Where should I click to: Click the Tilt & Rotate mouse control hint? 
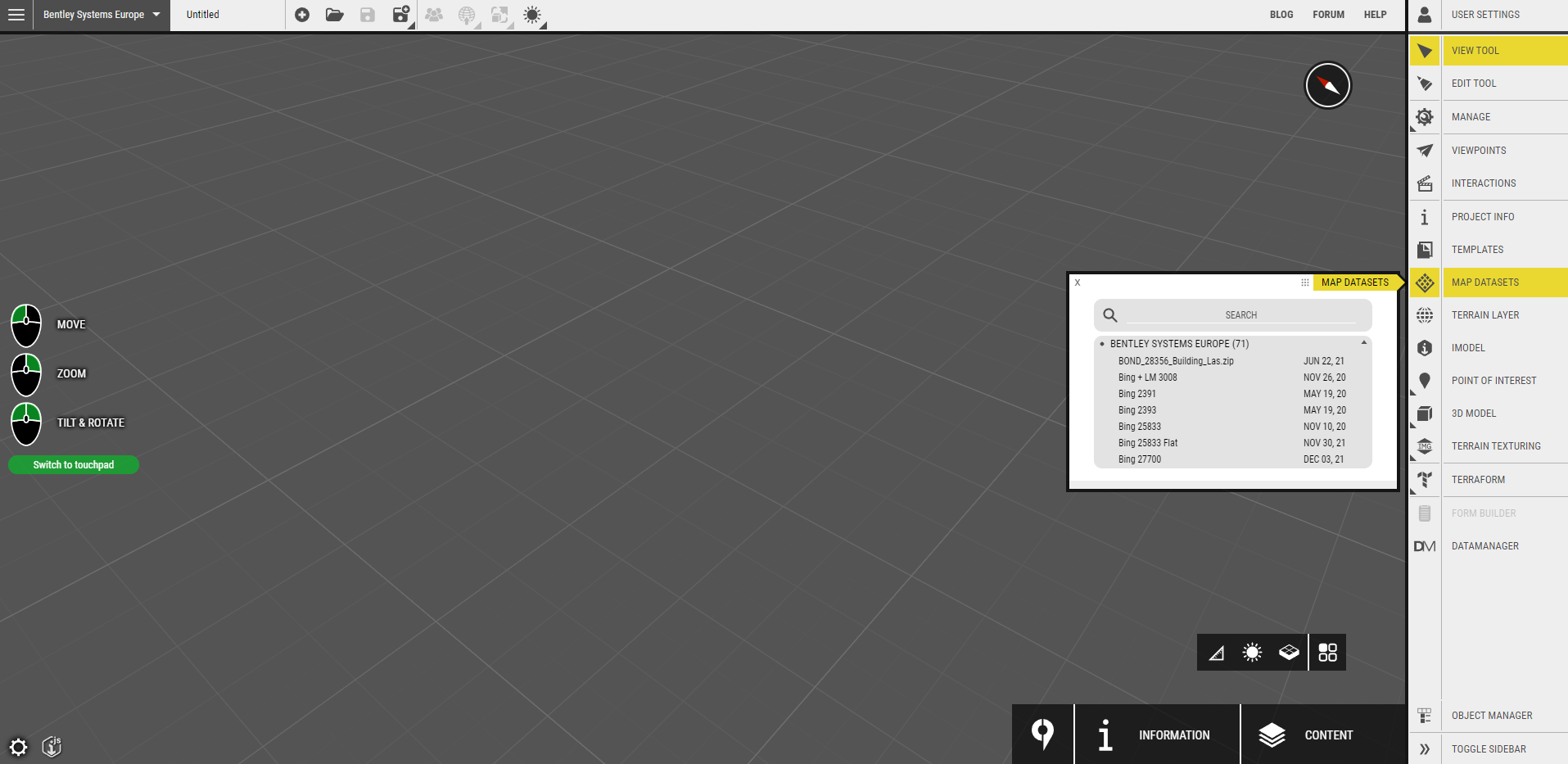coord(68,423)
